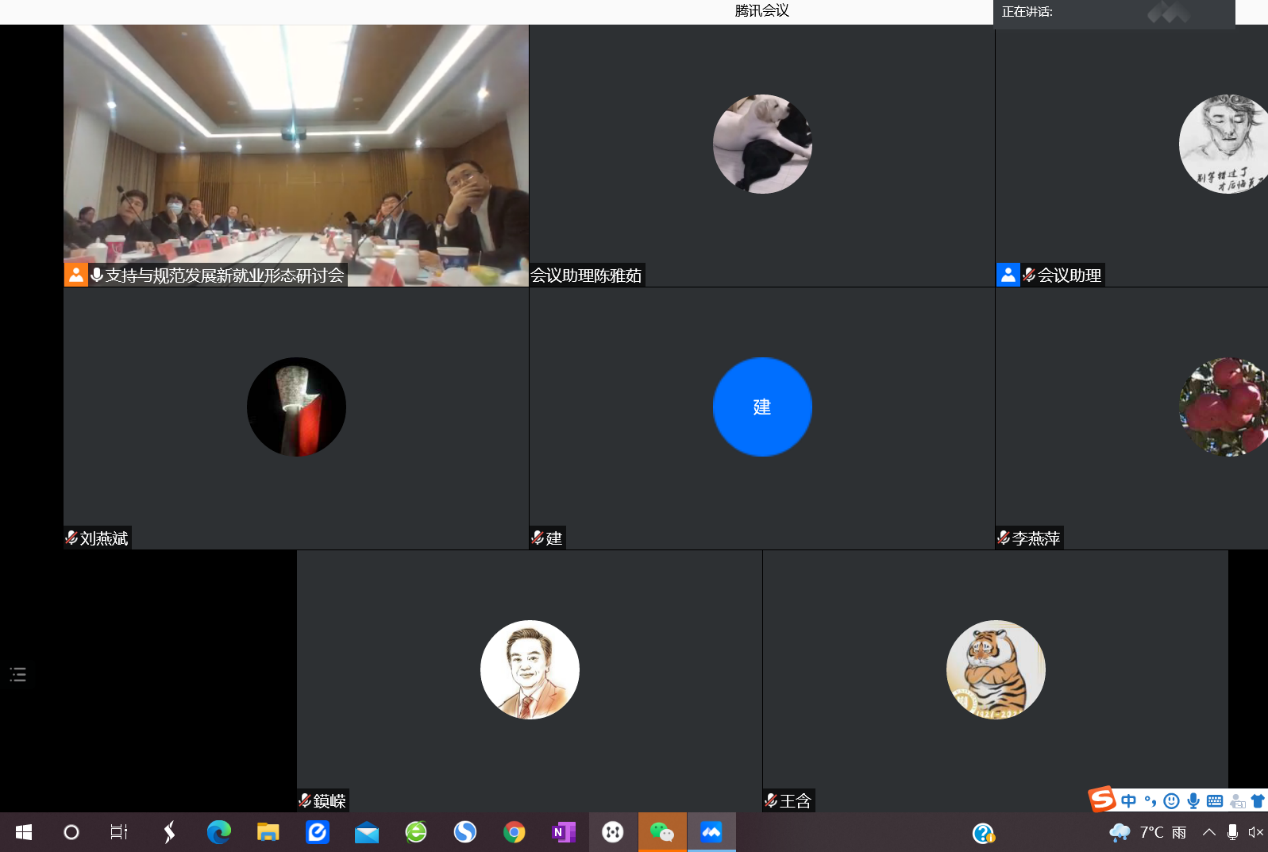Open Task View on the taskbar
1268x852 pixels.
119,832
